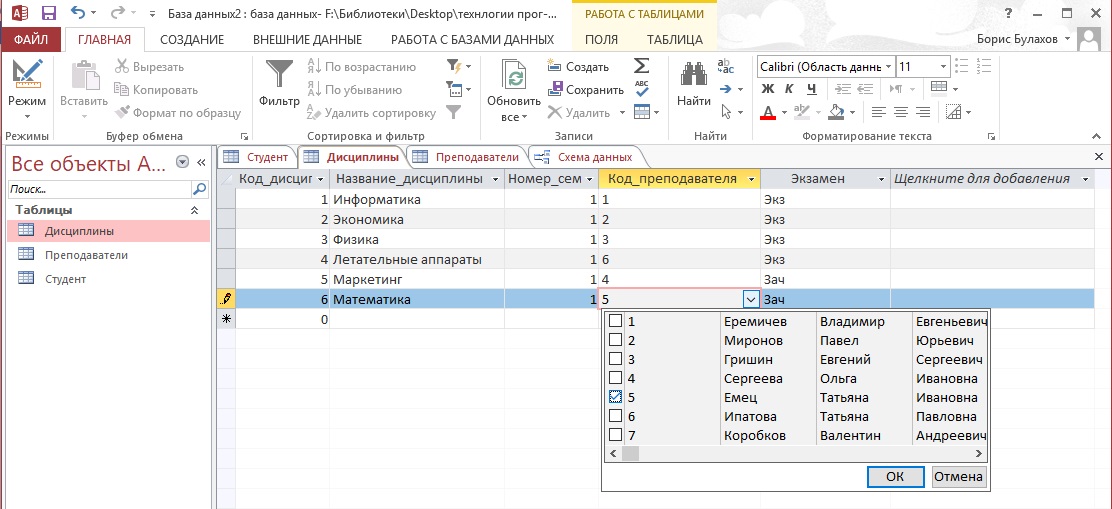Toggle Bold text formatting
This screenshot has height=509, width=1112.
(x=768, y=89)
